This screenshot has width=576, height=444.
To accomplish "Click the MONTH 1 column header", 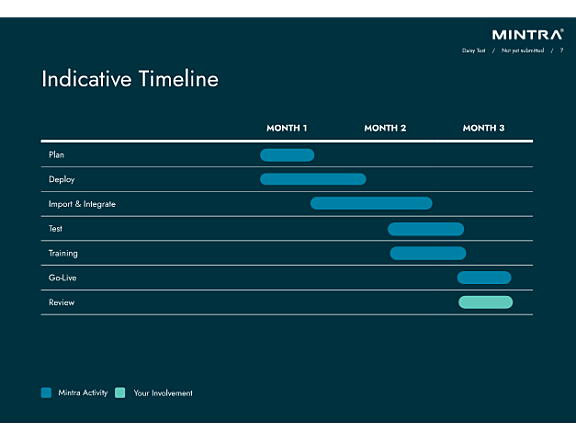I will 287,128.
